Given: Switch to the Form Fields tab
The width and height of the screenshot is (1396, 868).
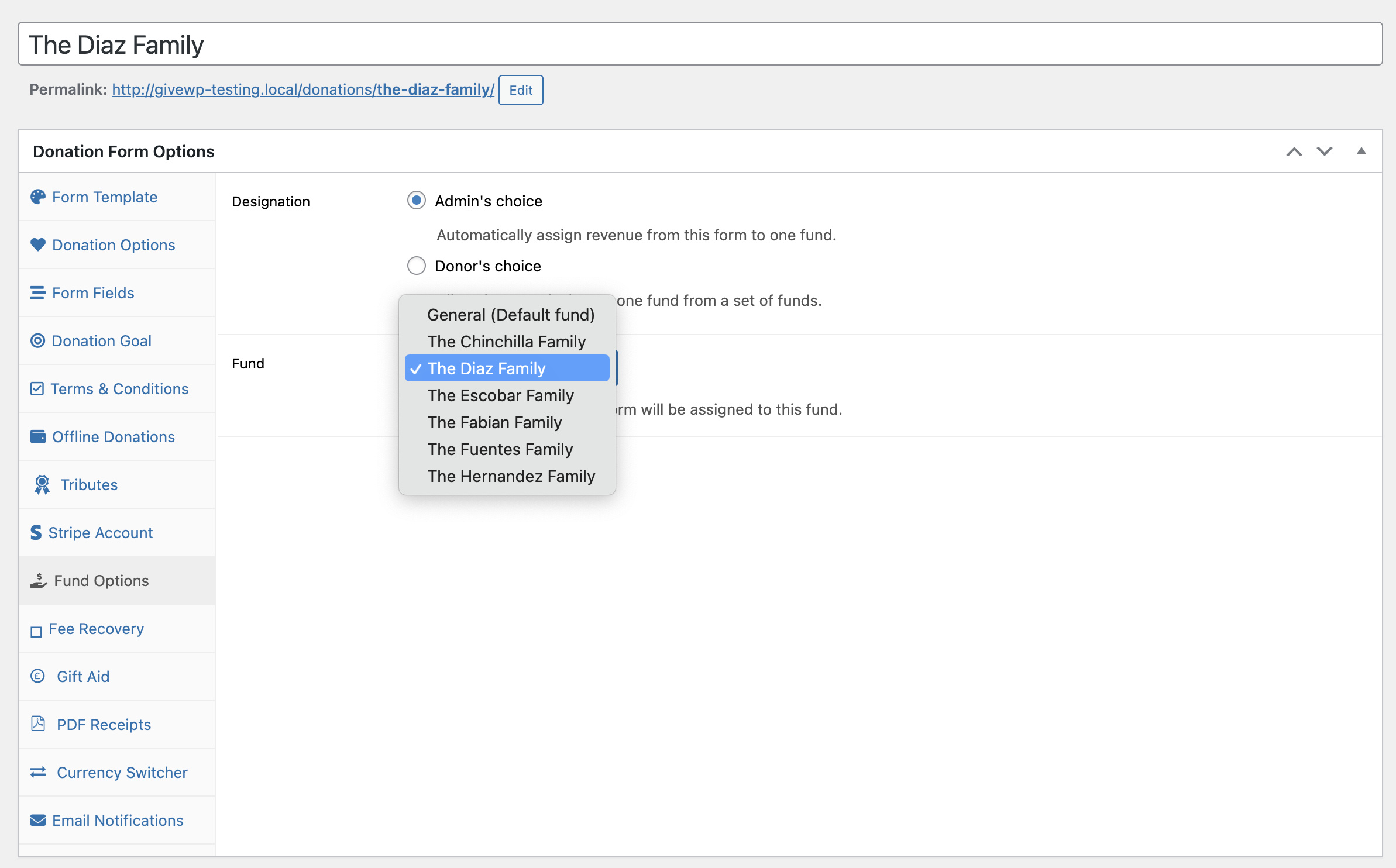Looking at the screenshot, I should (x=117, y=293).
